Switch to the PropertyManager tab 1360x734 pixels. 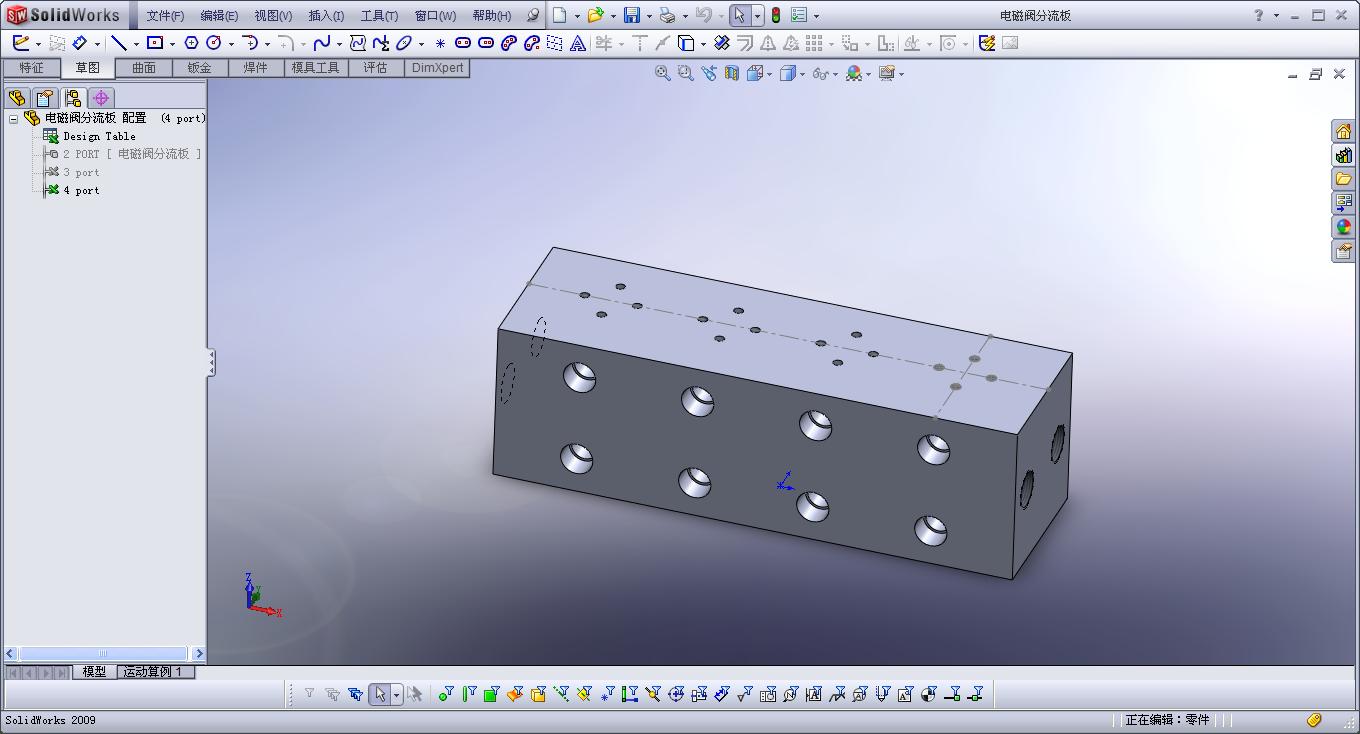pos(44,98)
